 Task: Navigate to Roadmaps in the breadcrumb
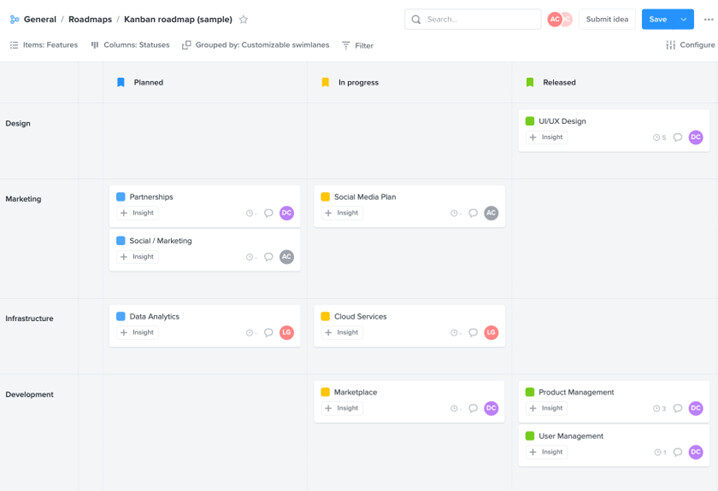coord(89,19)
